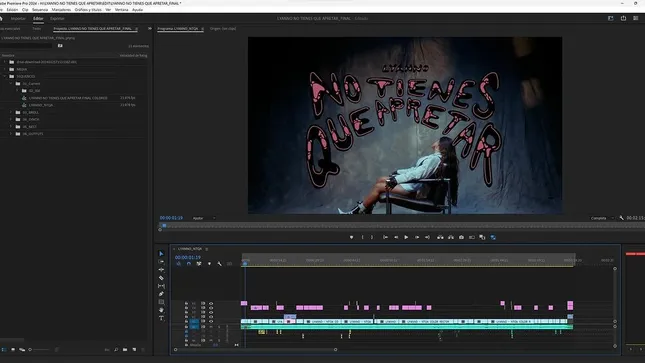Select the Slip tool
The width and height of the screenshot is (645, 363).
coord(161,286)
